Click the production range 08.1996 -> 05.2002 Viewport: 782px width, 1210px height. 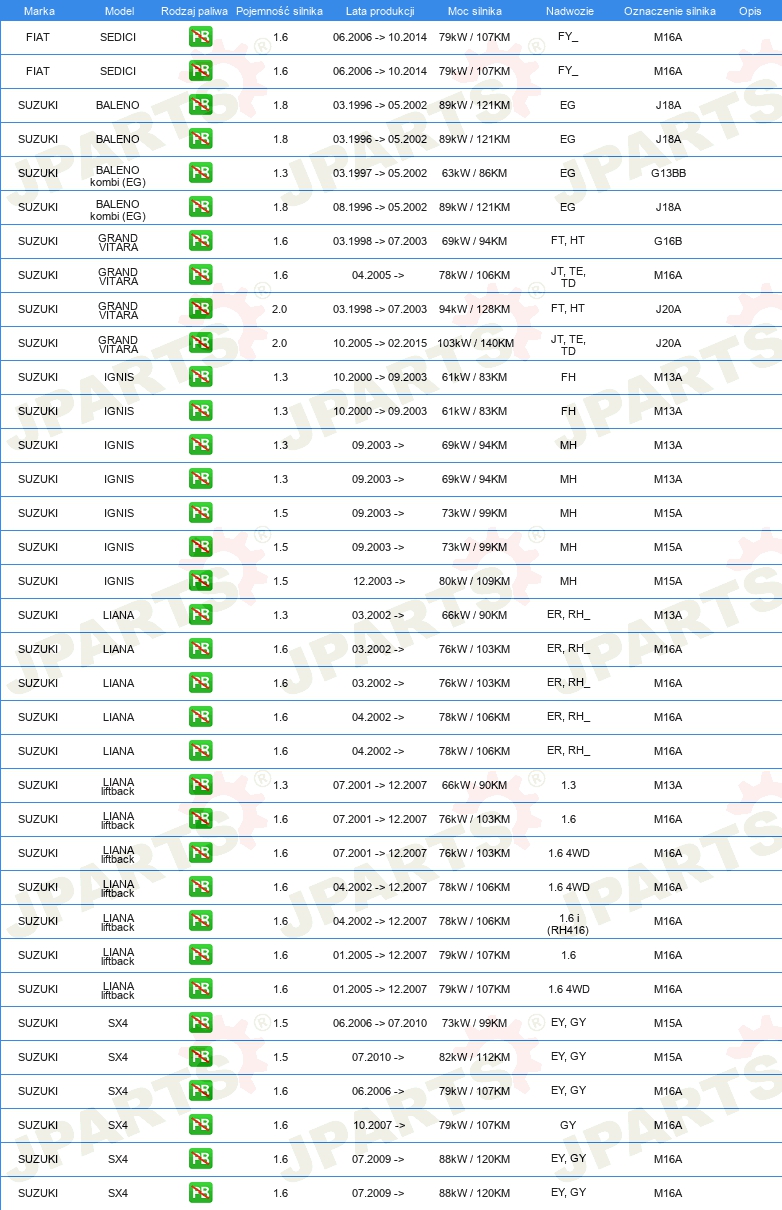click(x=380, y=207)
